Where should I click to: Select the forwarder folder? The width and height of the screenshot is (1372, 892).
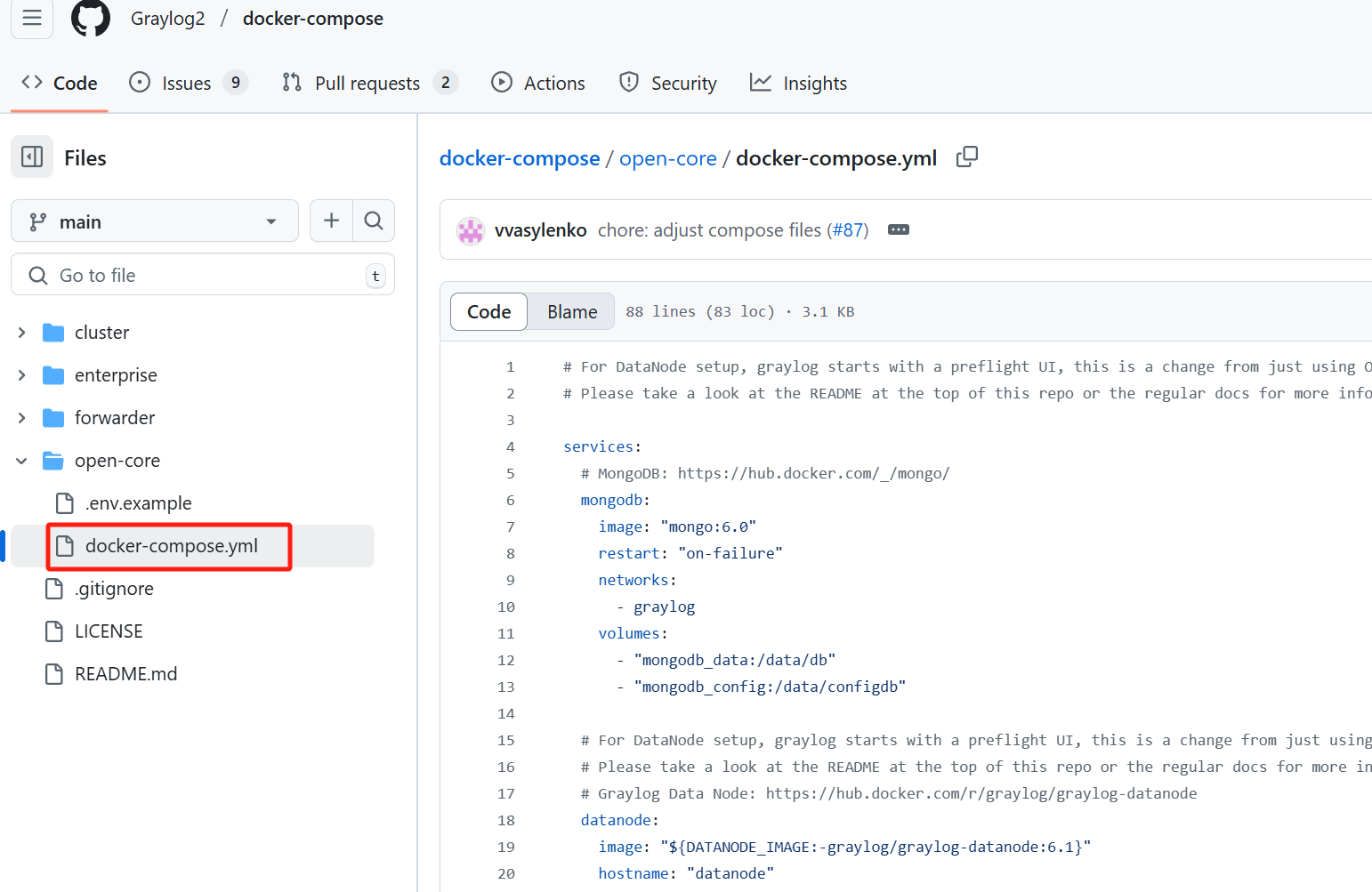coord(115,418)
